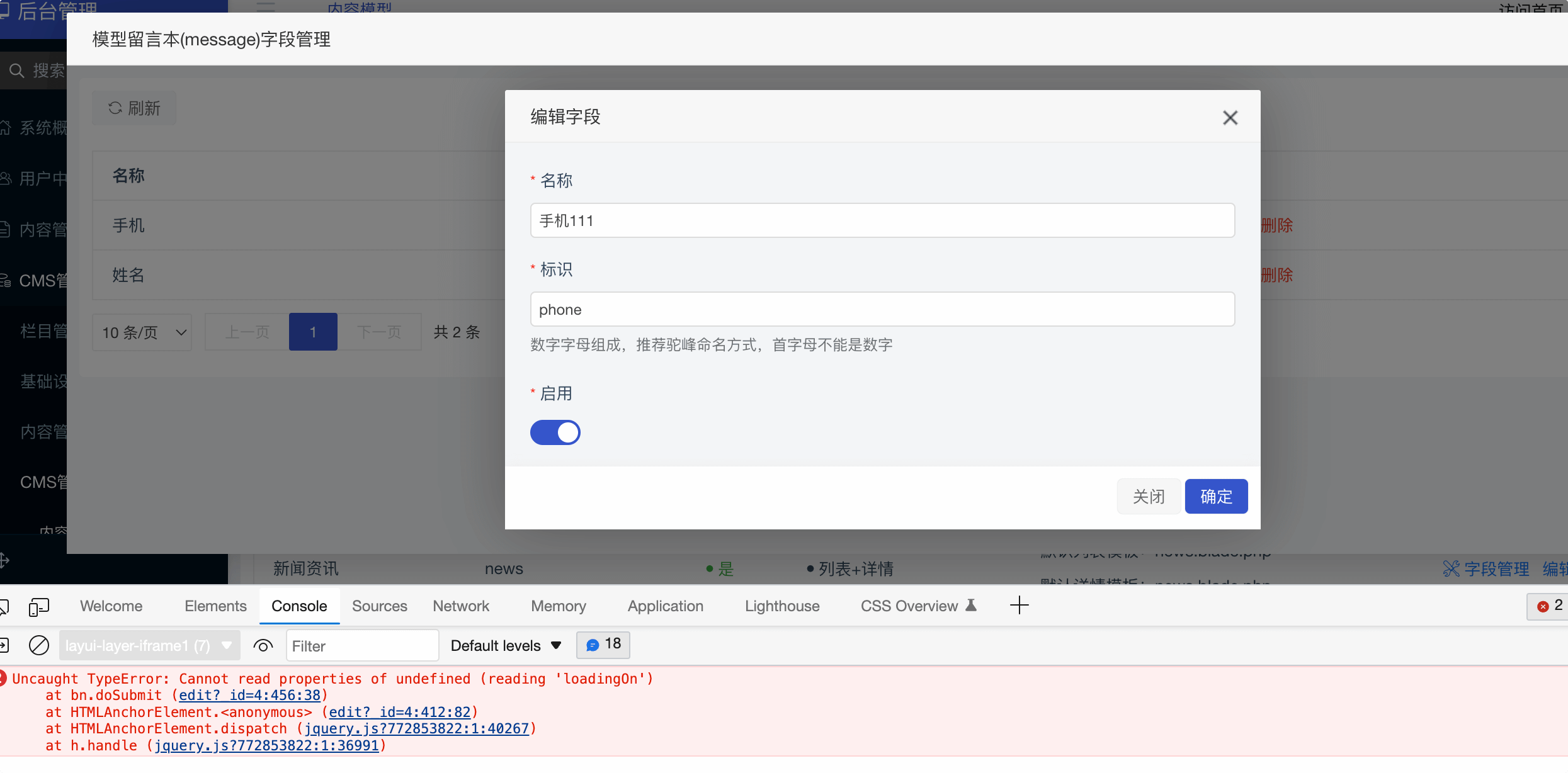Toggle the 启用 switch off
1568x773 pixels.
(555, 432)
